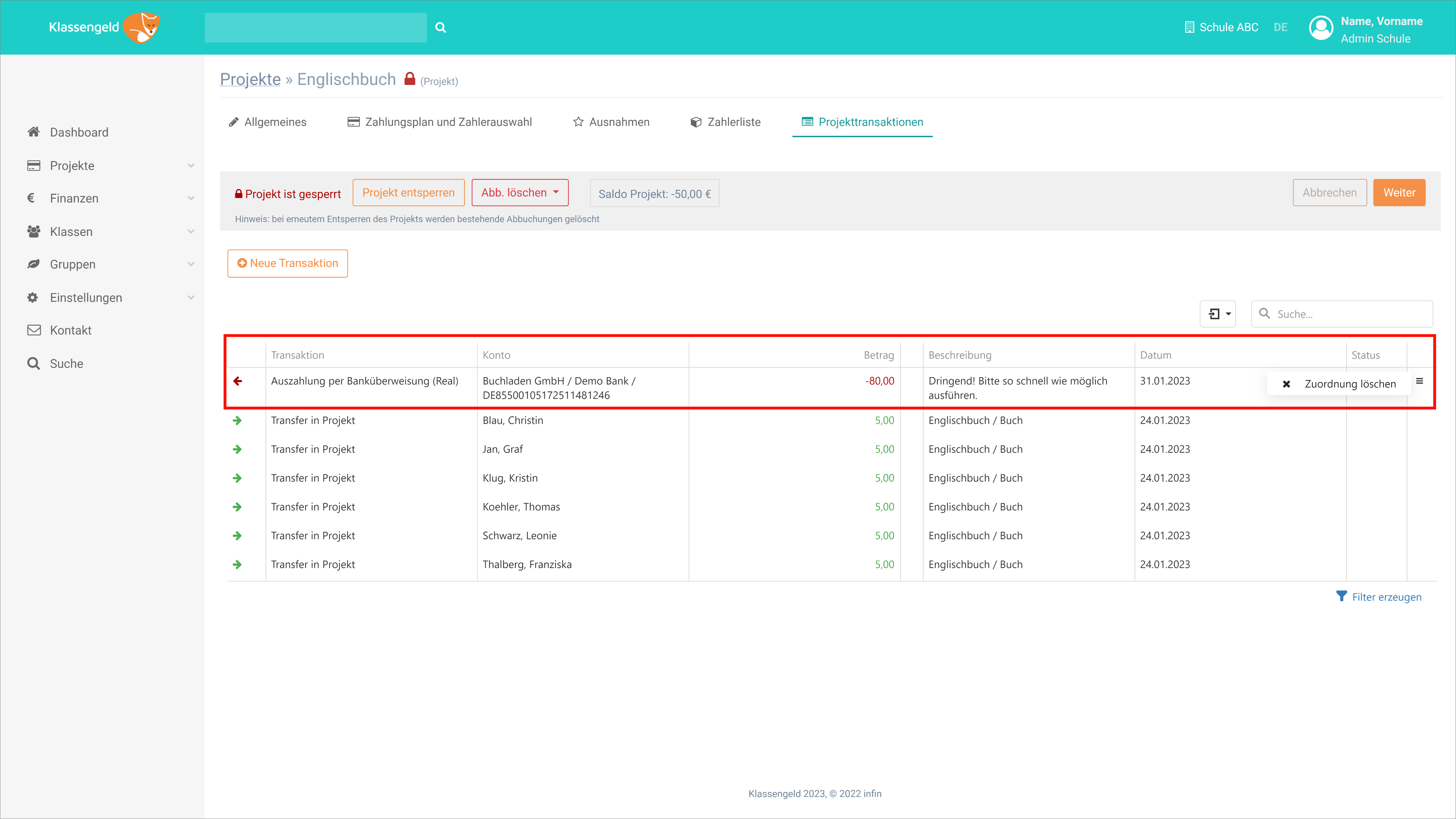Click the table Suche input field
1456x819 pixels.
(1342, 314)
